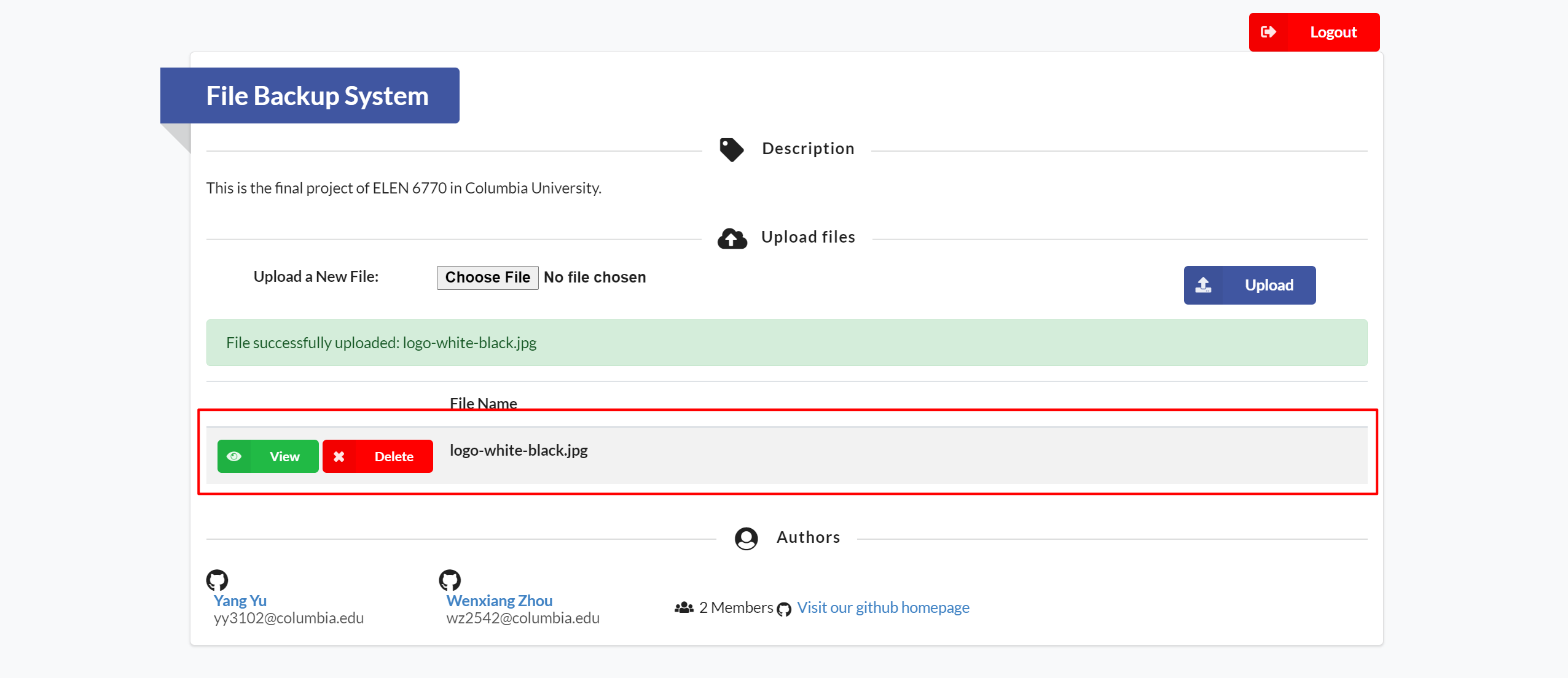1568x678 pixels.
Task: Click the logout arrow icon
Action: click(1268, 32)
